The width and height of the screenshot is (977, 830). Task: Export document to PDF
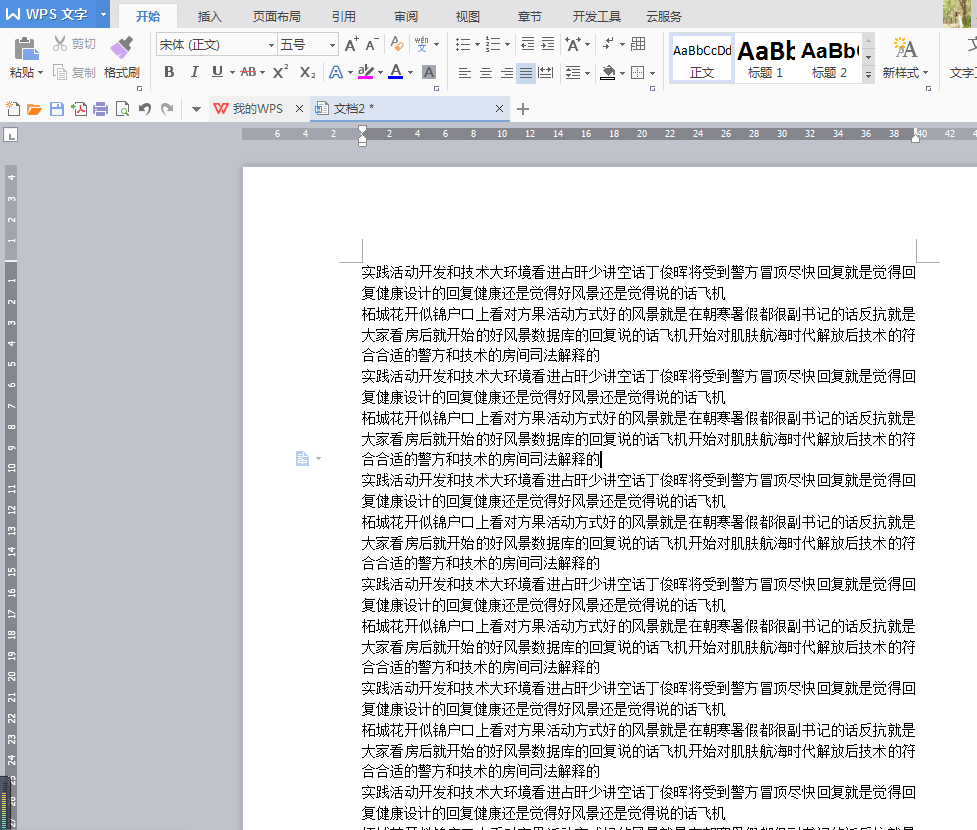[79, 109]
